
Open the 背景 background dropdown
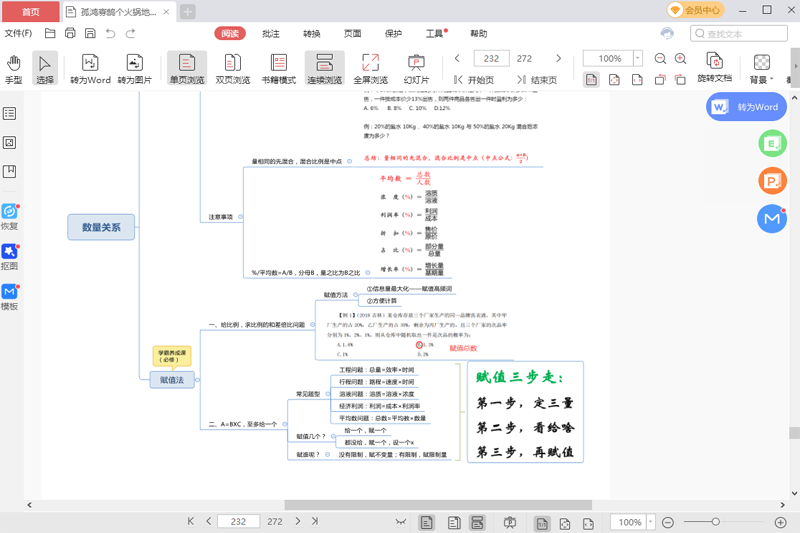pos(762,68)
